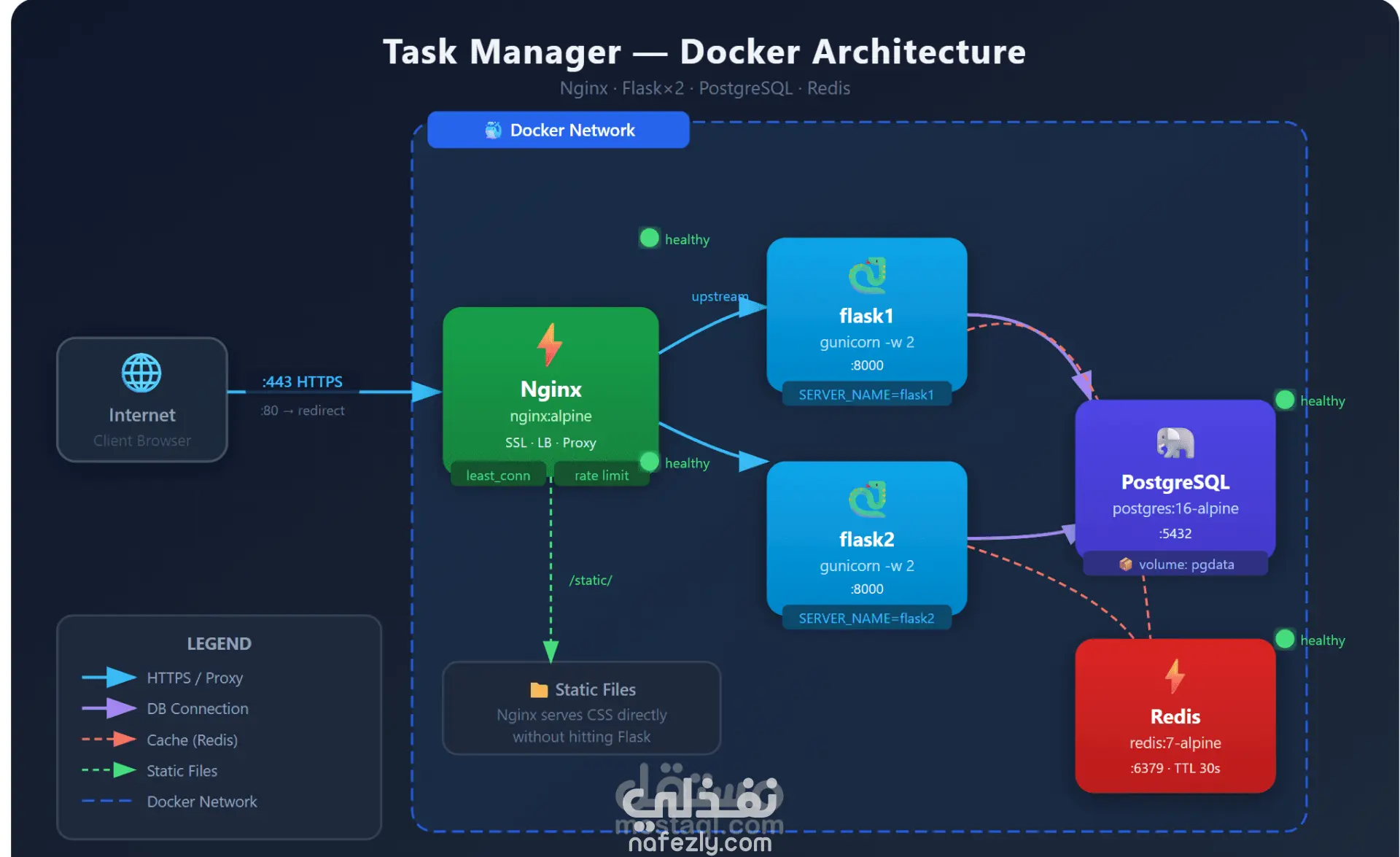
Task: Select the PostgreSQL elephant icon
Action: click(1175, 443)
